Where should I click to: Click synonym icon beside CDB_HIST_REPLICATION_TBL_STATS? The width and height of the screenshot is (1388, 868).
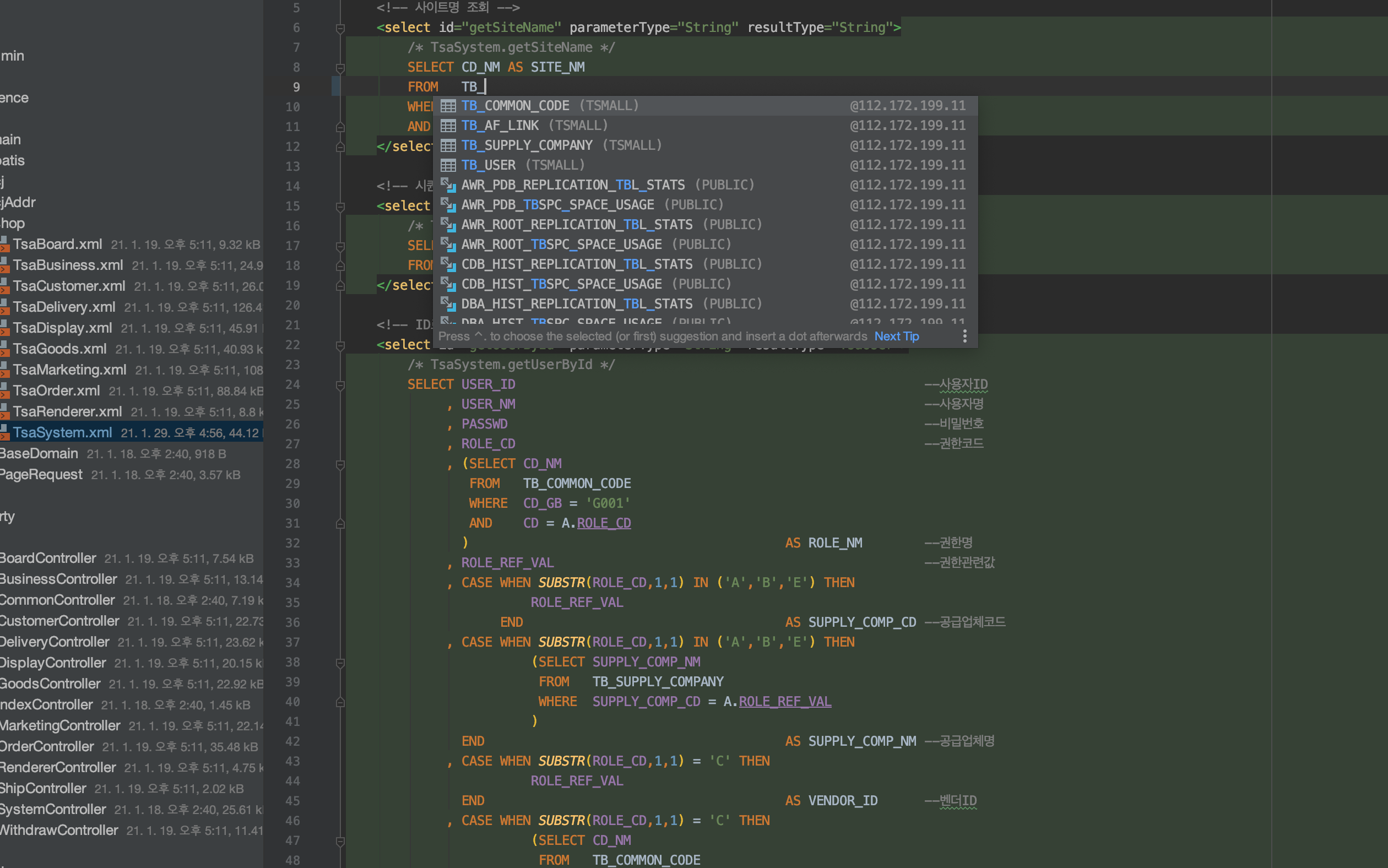[x=448, y=264]
